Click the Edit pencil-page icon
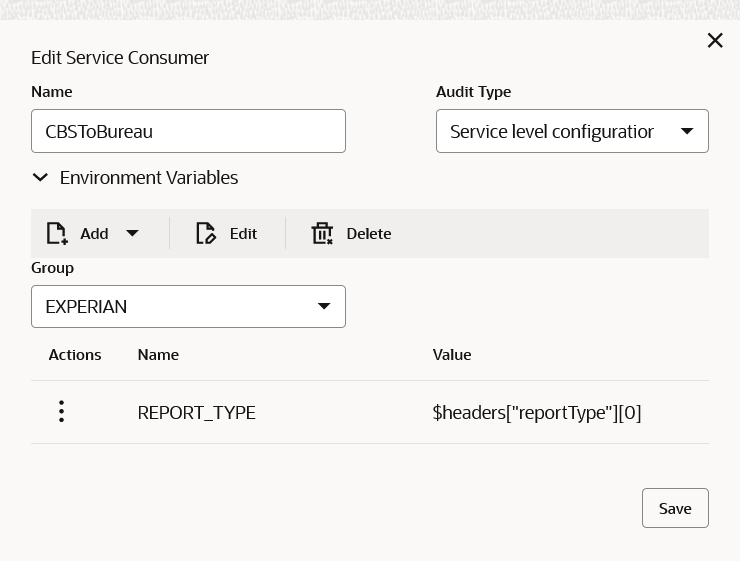740x561 pixels. pos(206,234)
